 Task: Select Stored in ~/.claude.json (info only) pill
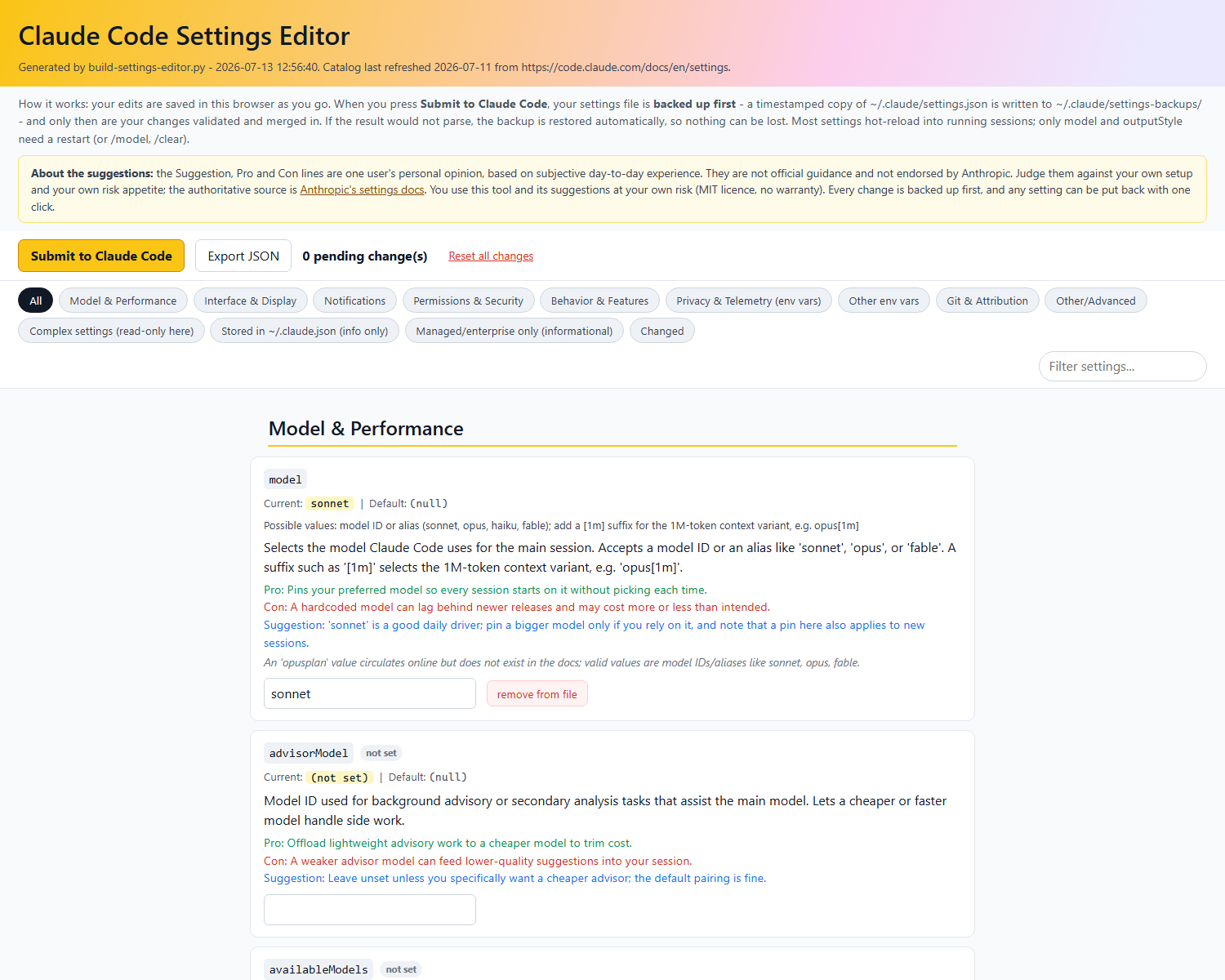click(305, 331)
